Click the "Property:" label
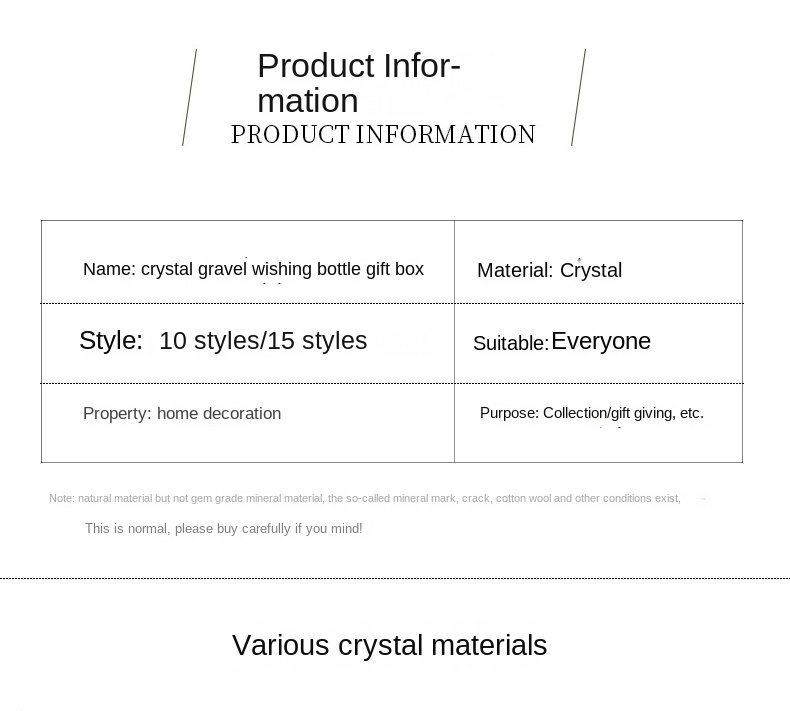790x711 pixels. [x=117, y=413]
